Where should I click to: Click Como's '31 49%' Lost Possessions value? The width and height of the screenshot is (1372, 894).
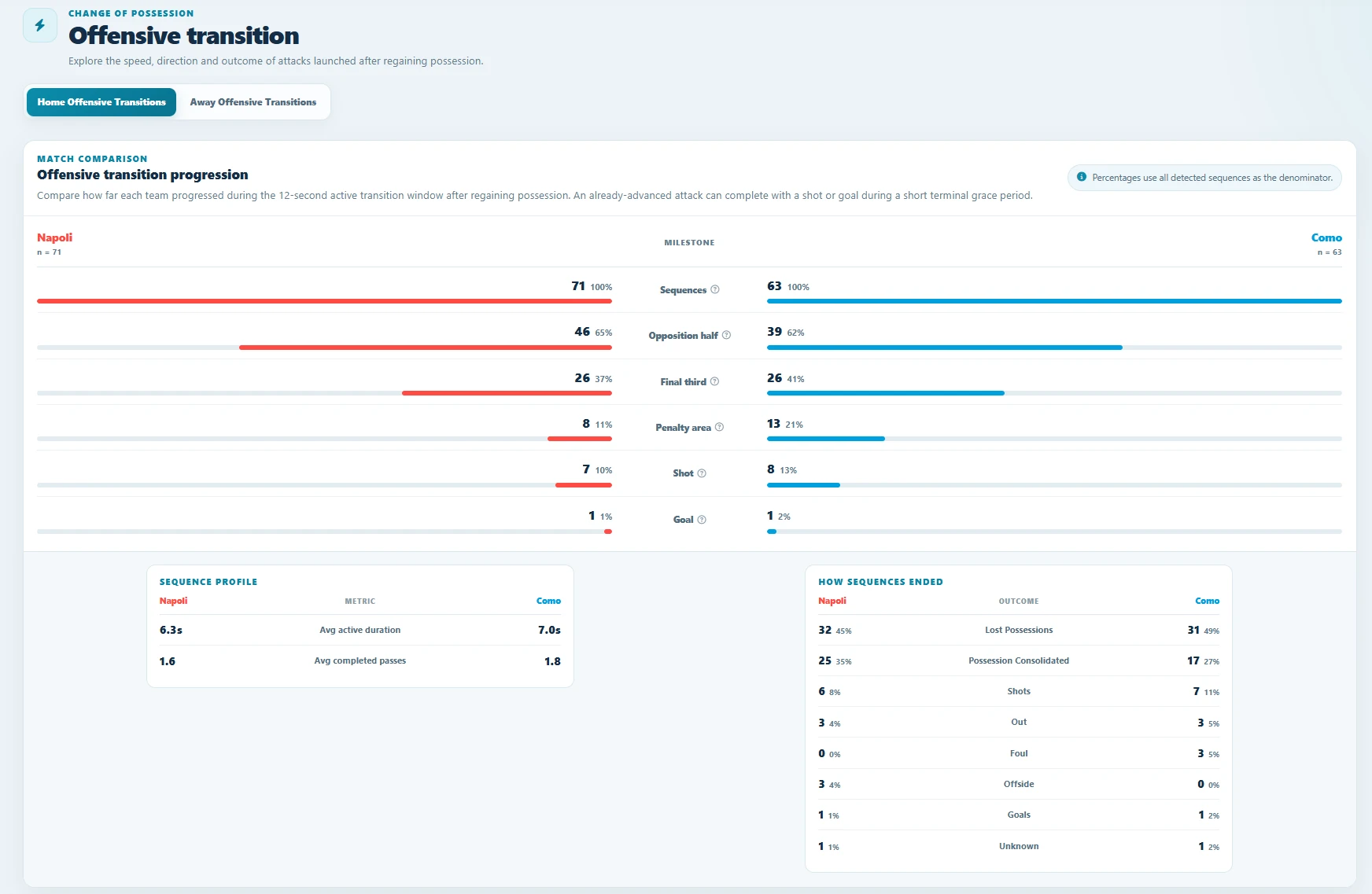click(x=1204, y=630)
